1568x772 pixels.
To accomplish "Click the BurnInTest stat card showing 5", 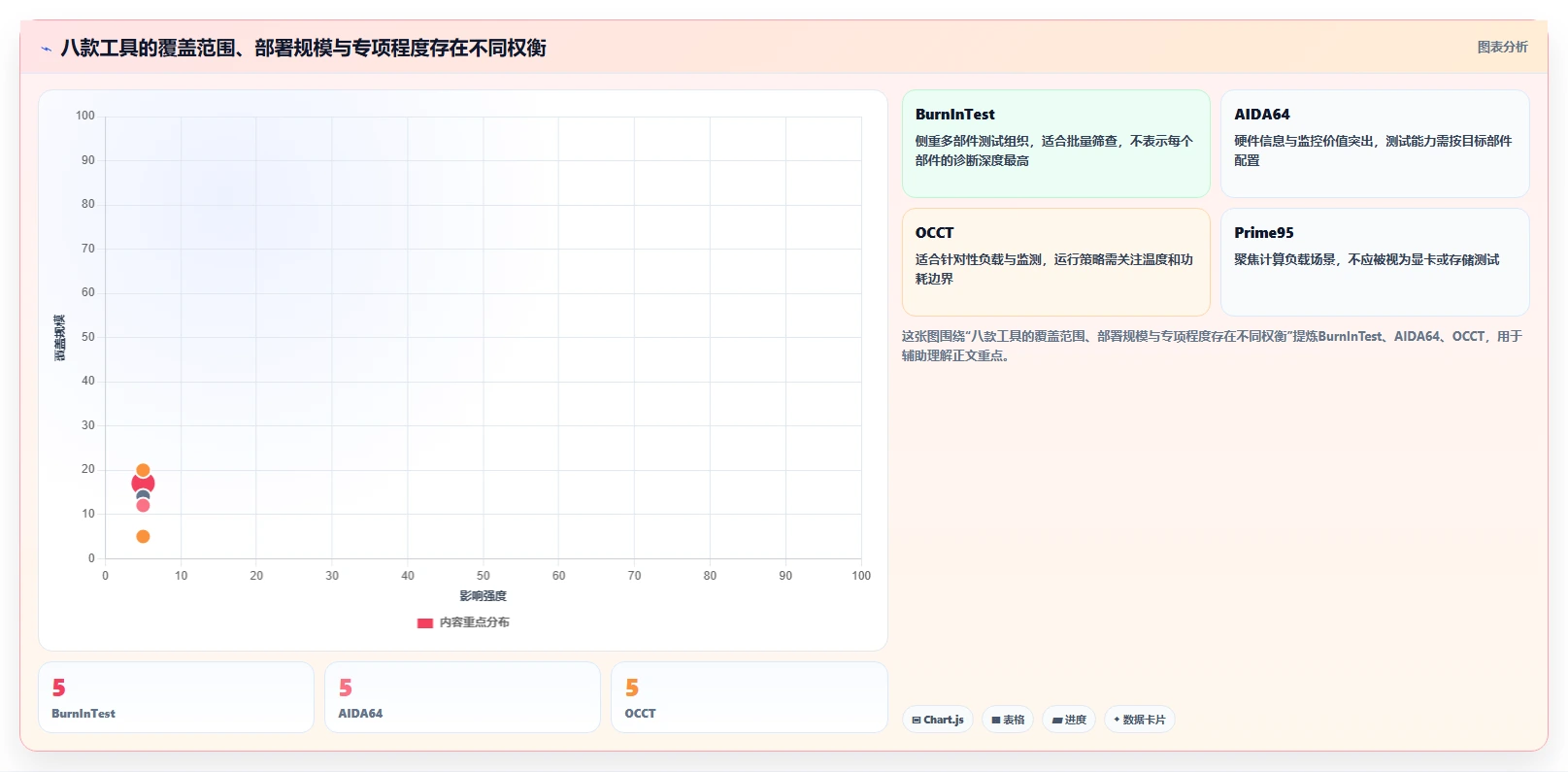I will 176,697.
